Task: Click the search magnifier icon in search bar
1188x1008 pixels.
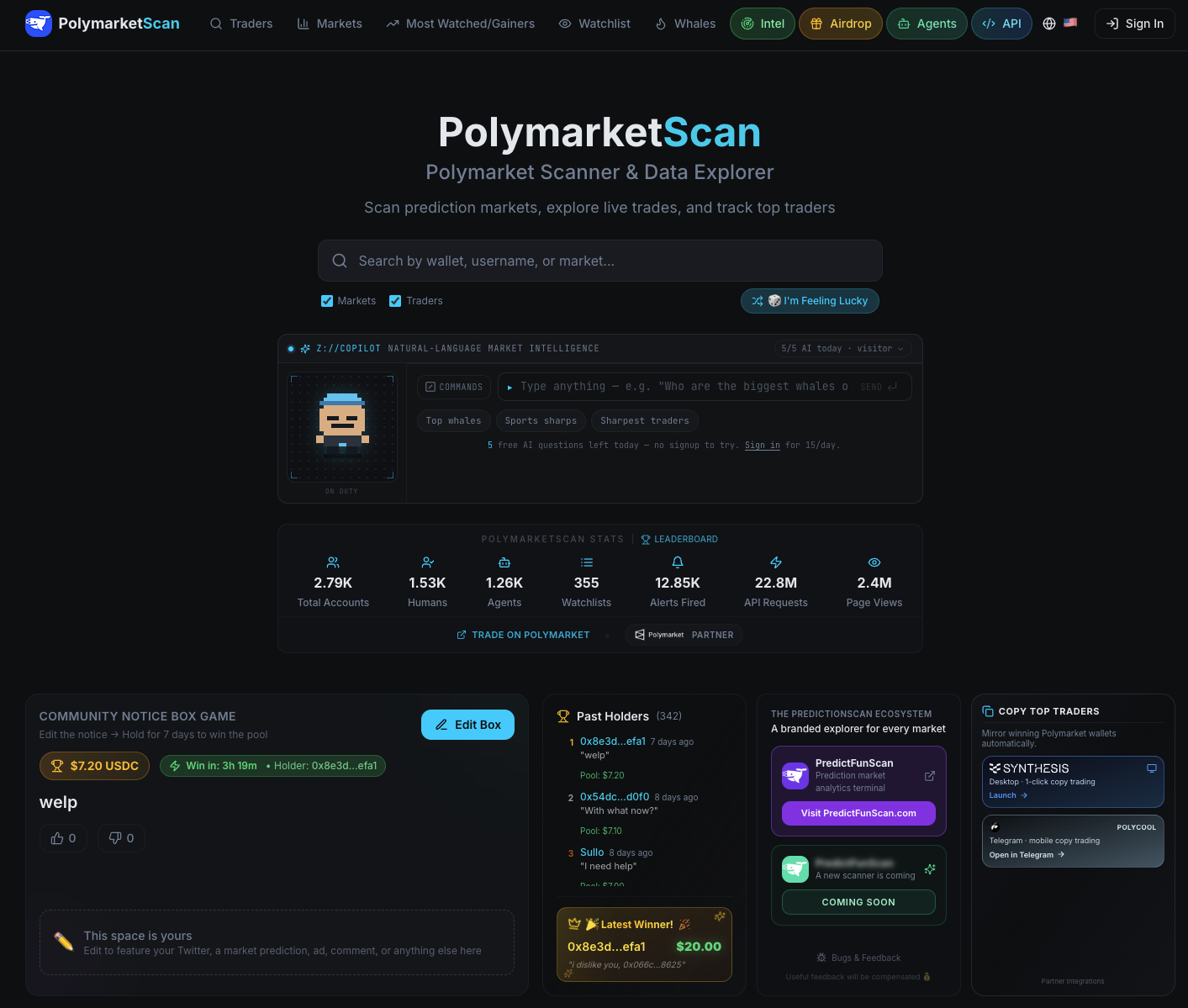Action: click(x=340, y=261)
